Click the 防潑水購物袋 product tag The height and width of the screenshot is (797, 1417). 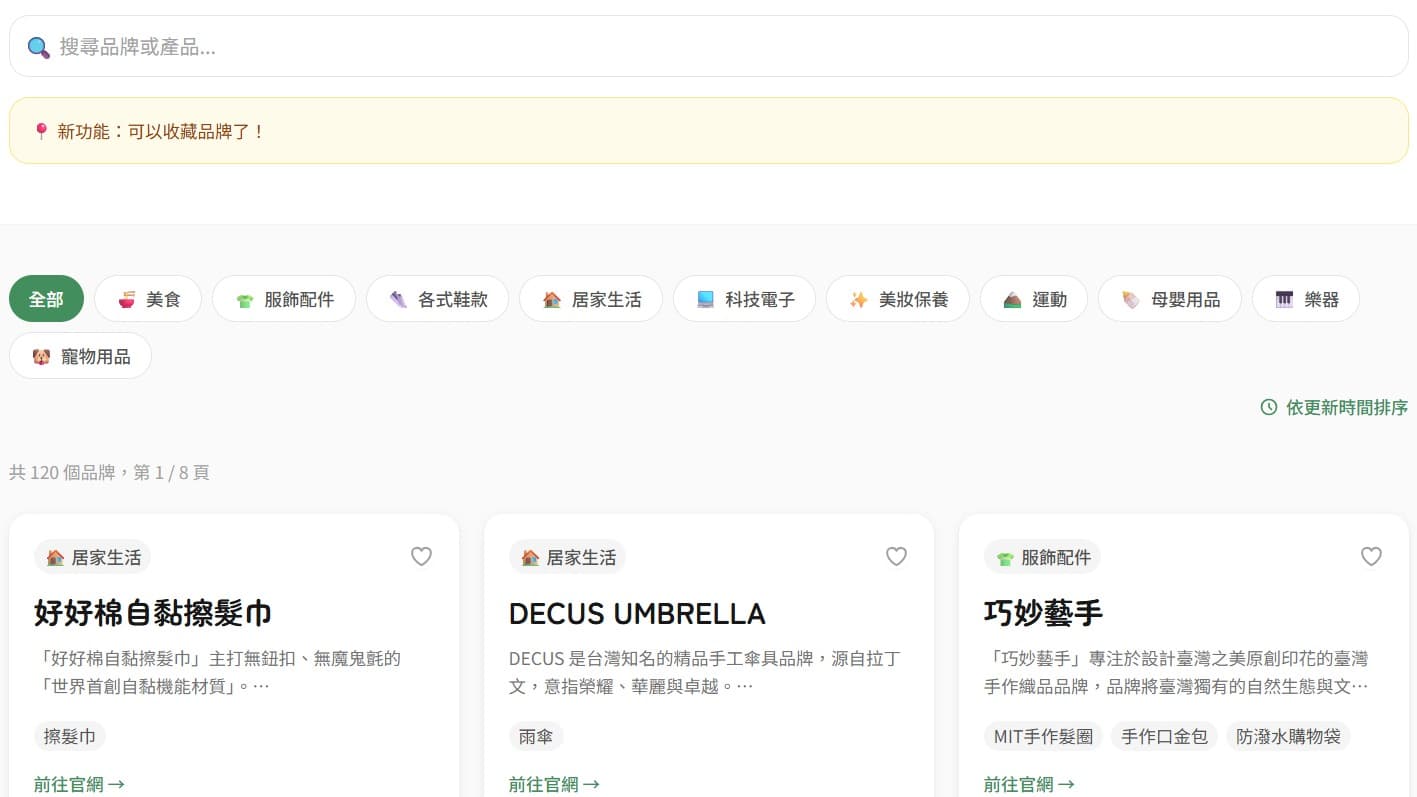pyautogui.click(x=1288, y=737)
